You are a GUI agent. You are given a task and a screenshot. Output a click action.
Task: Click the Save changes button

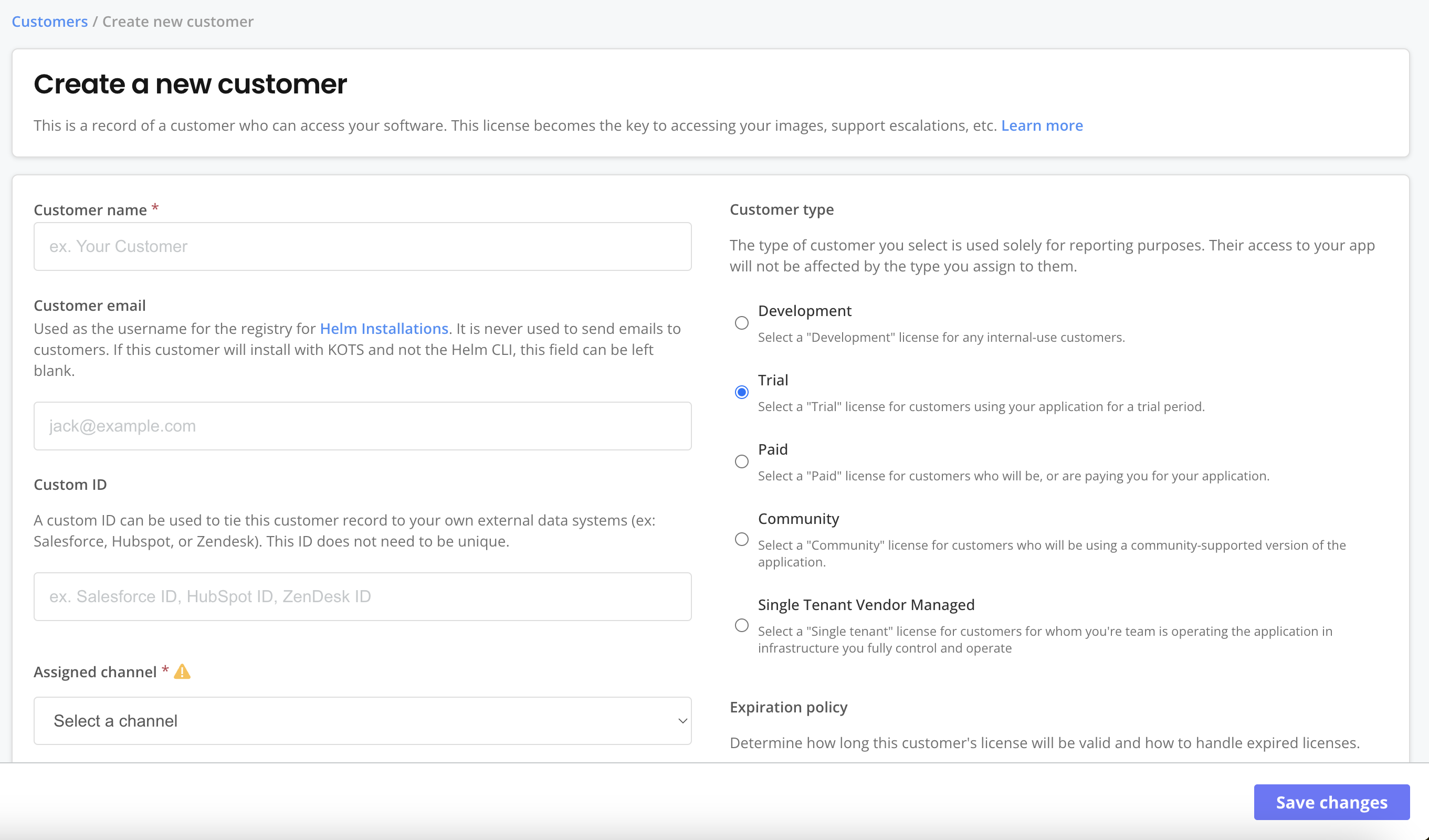click(1331, 802)
